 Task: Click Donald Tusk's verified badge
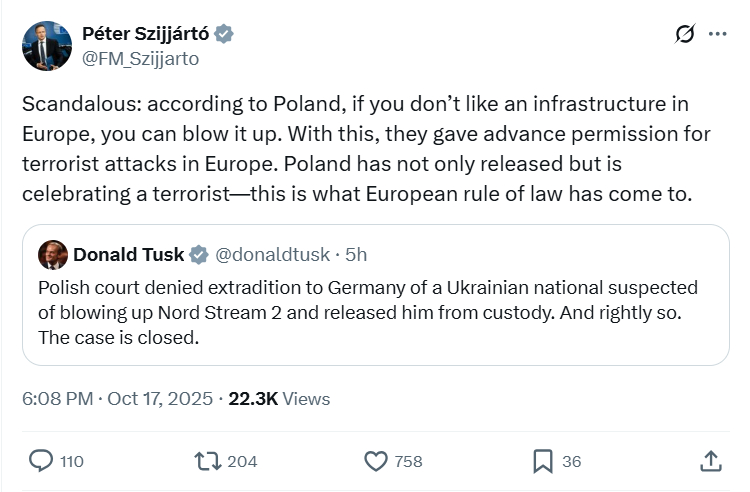pyautogui.click(x=199, y=255)
